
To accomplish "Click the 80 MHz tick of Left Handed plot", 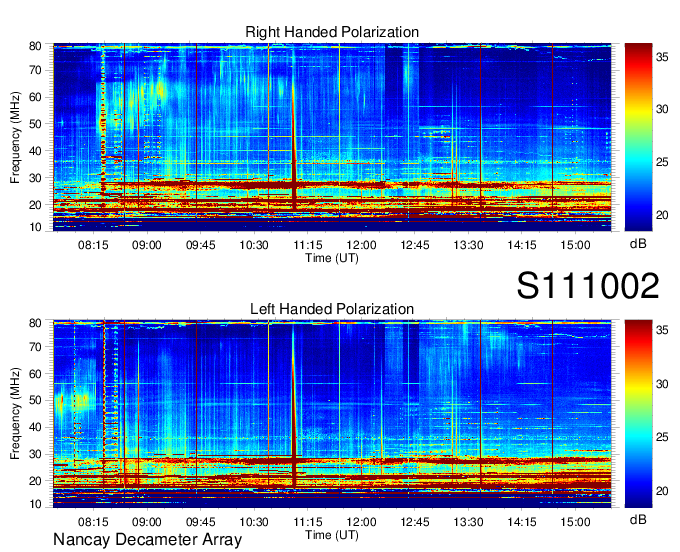I will coord(35,323).
